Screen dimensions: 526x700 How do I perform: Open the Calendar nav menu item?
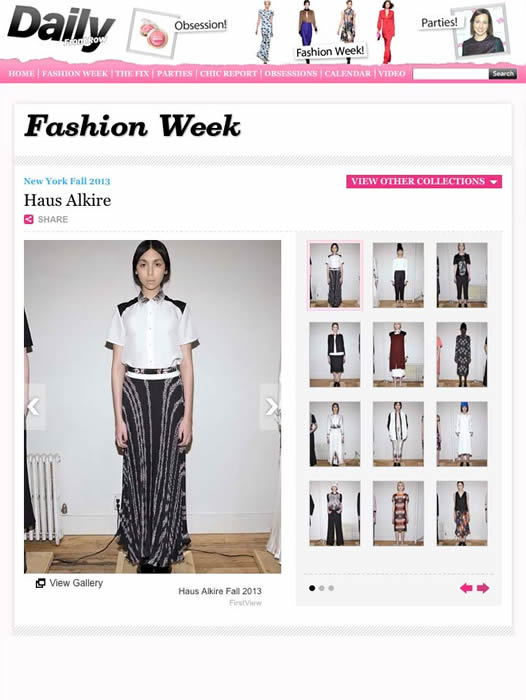coord(347,74)
